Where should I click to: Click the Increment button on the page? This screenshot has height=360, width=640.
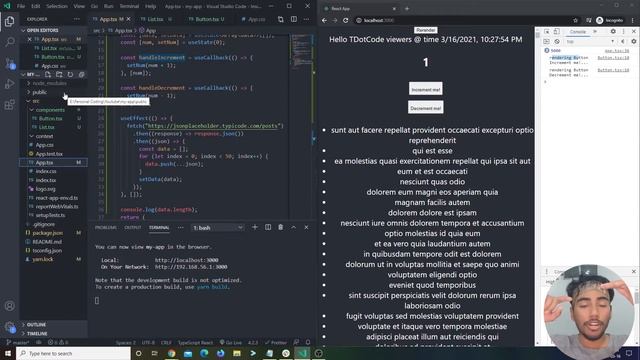pos(426,89)
